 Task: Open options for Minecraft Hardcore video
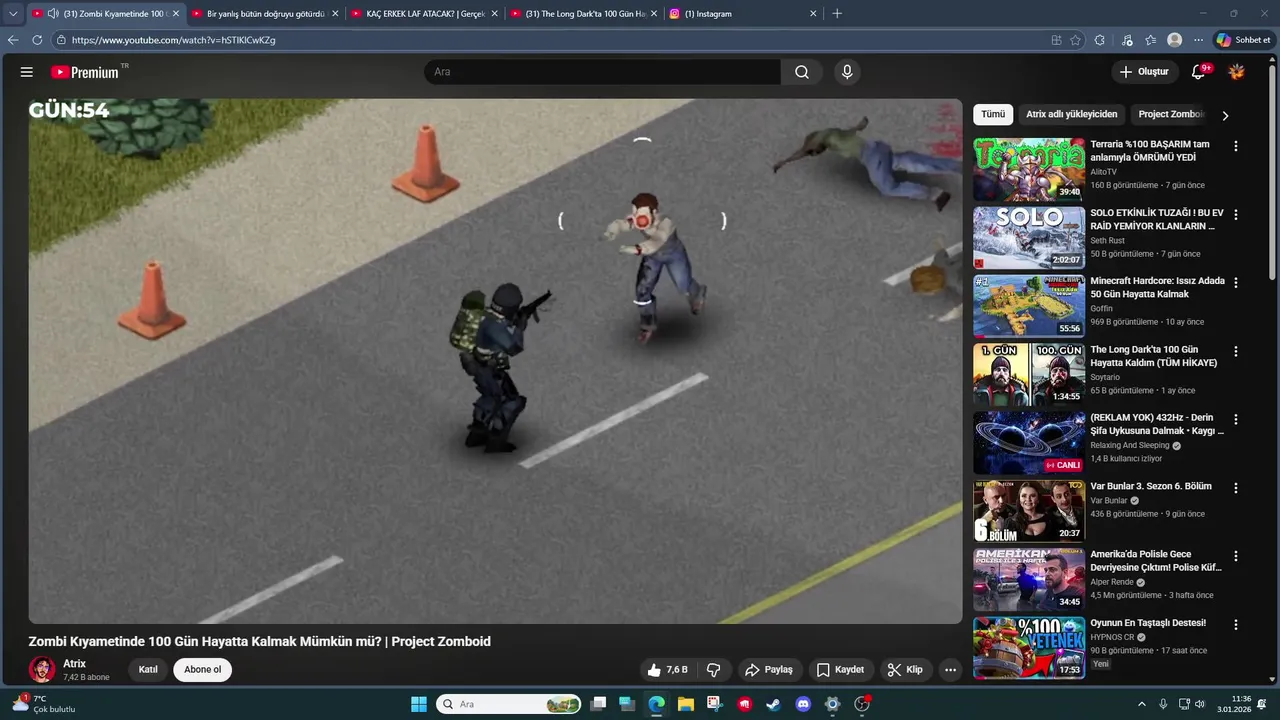(1236, 283)
